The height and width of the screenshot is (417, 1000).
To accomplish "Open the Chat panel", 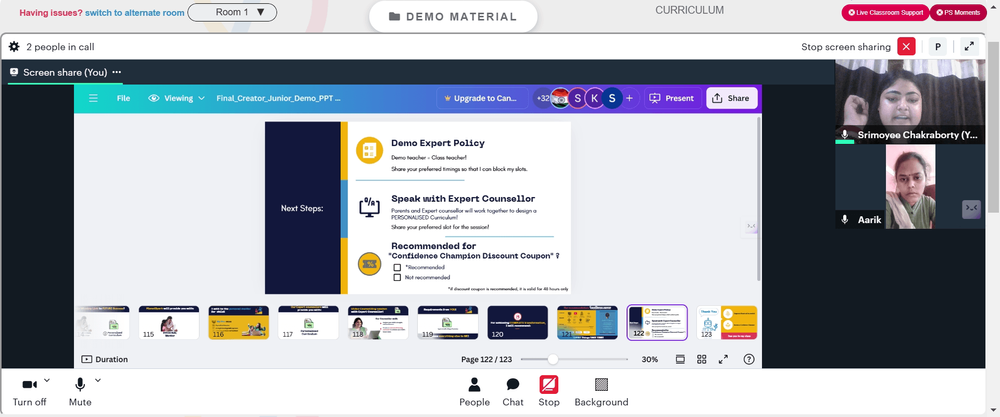I will pyautogui.click(x=513, y=391).
